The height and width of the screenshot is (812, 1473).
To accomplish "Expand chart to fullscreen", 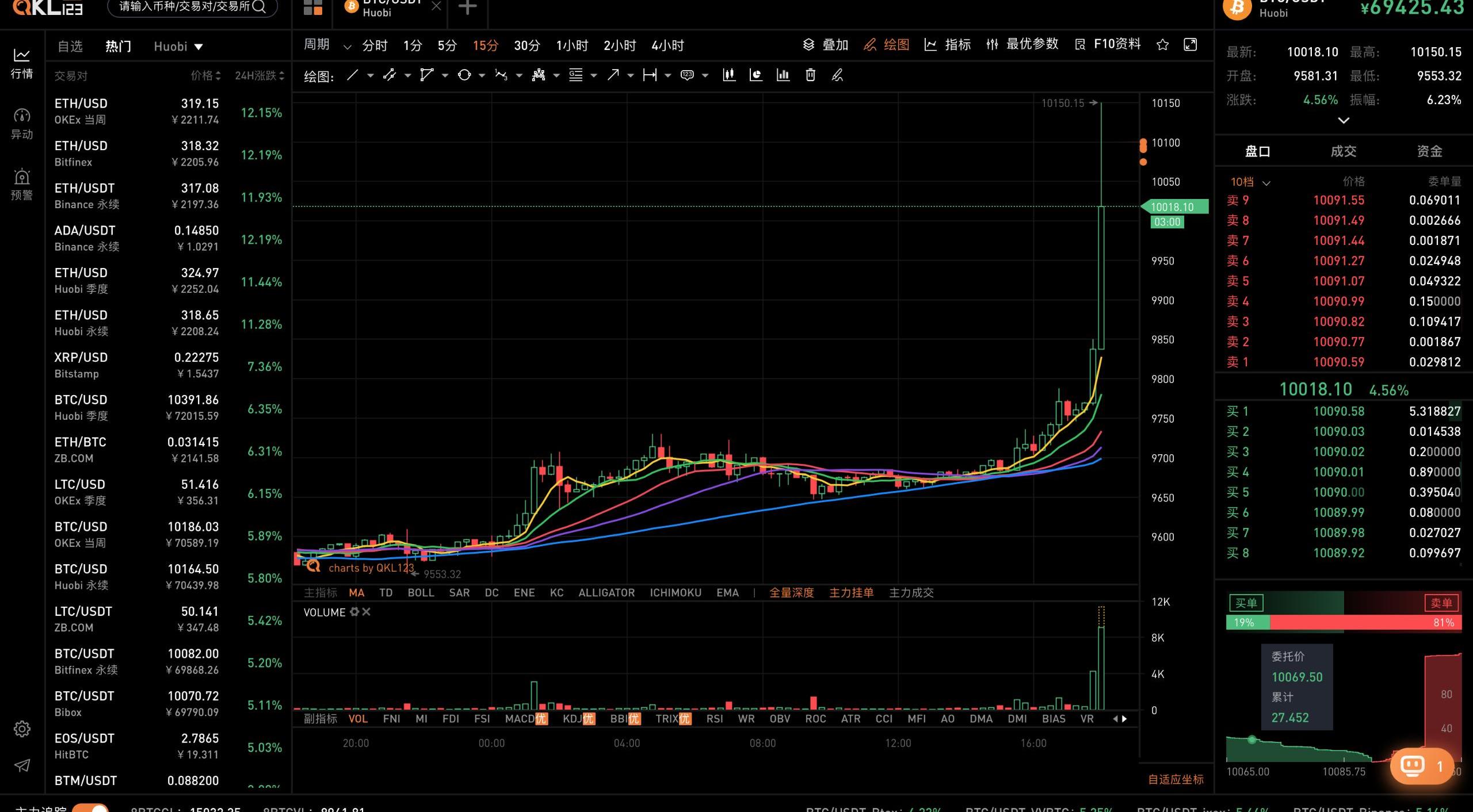I will pos(1190,45).
